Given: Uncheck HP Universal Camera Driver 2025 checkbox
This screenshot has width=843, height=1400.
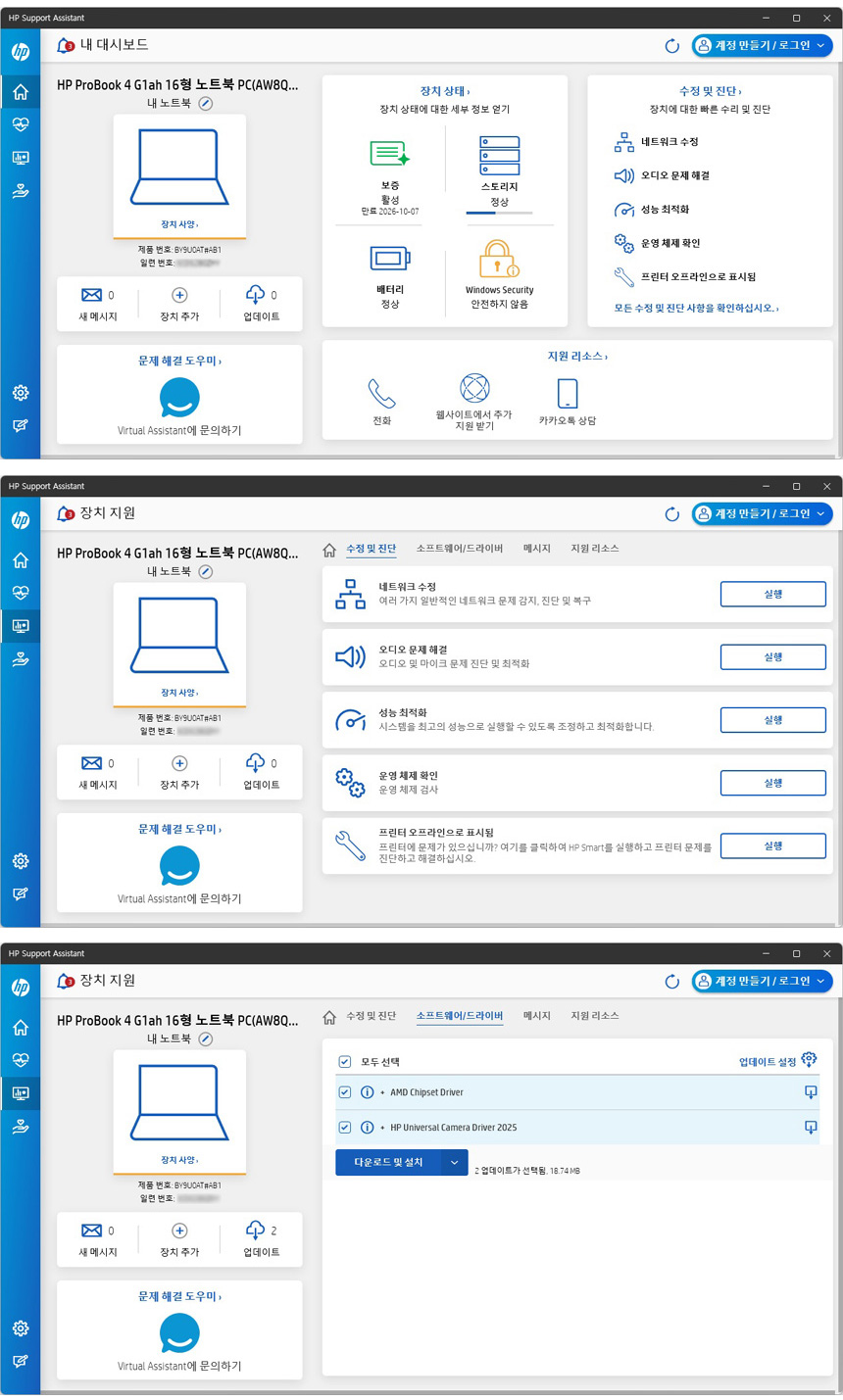Looking at the screenshot, I should click(x=344, y=1128).
